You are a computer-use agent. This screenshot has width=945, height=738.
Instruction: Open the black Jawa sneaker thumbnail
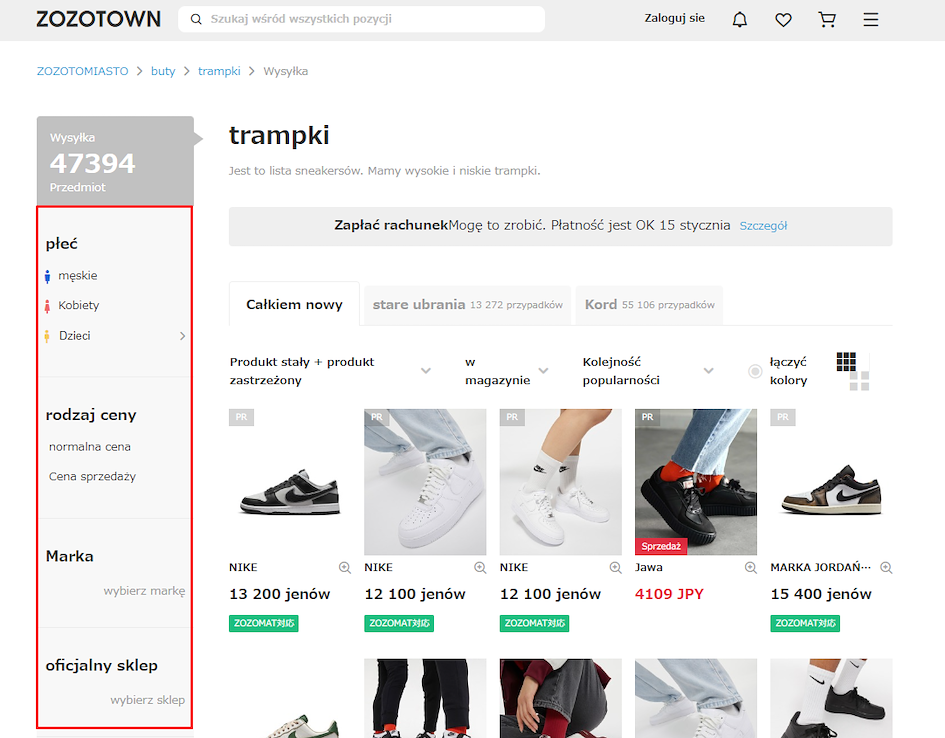[696, 482]
